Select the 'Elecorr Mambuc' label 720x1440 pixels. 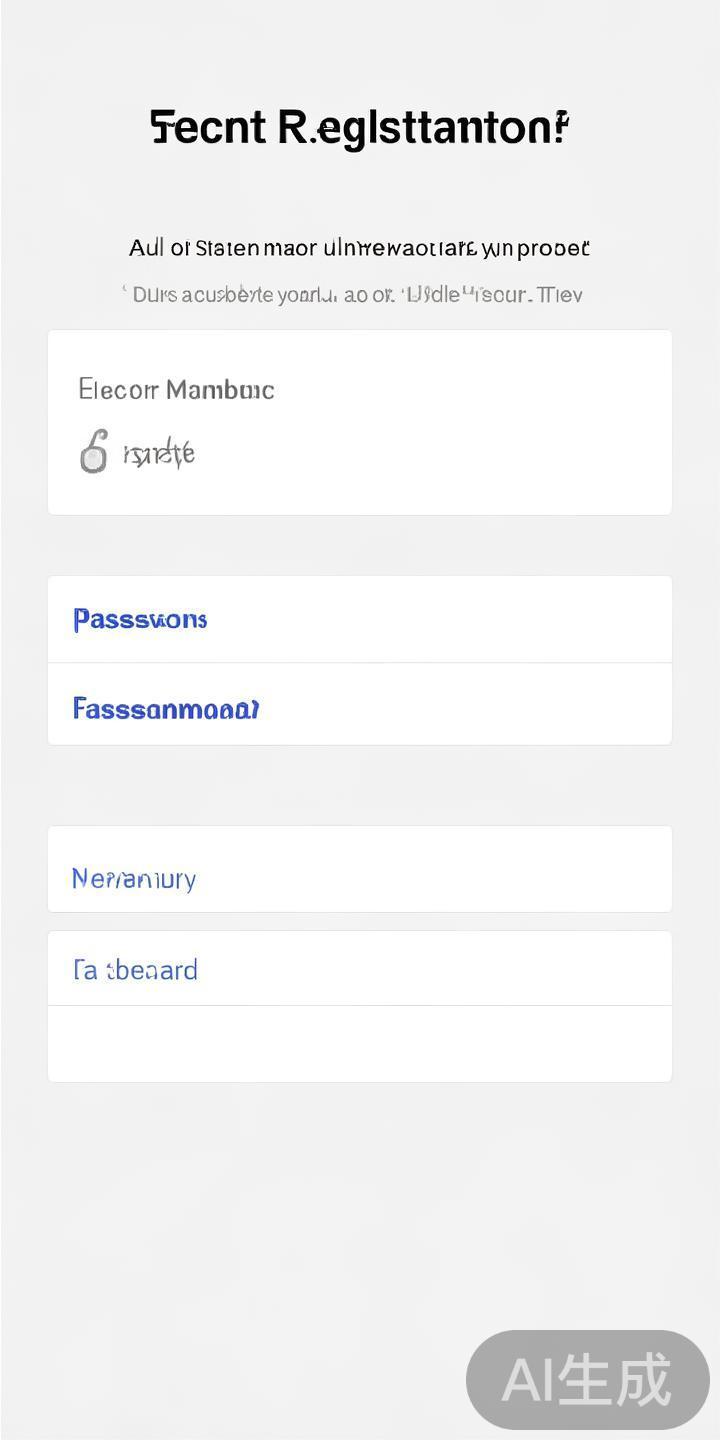(x=176, y=389)
